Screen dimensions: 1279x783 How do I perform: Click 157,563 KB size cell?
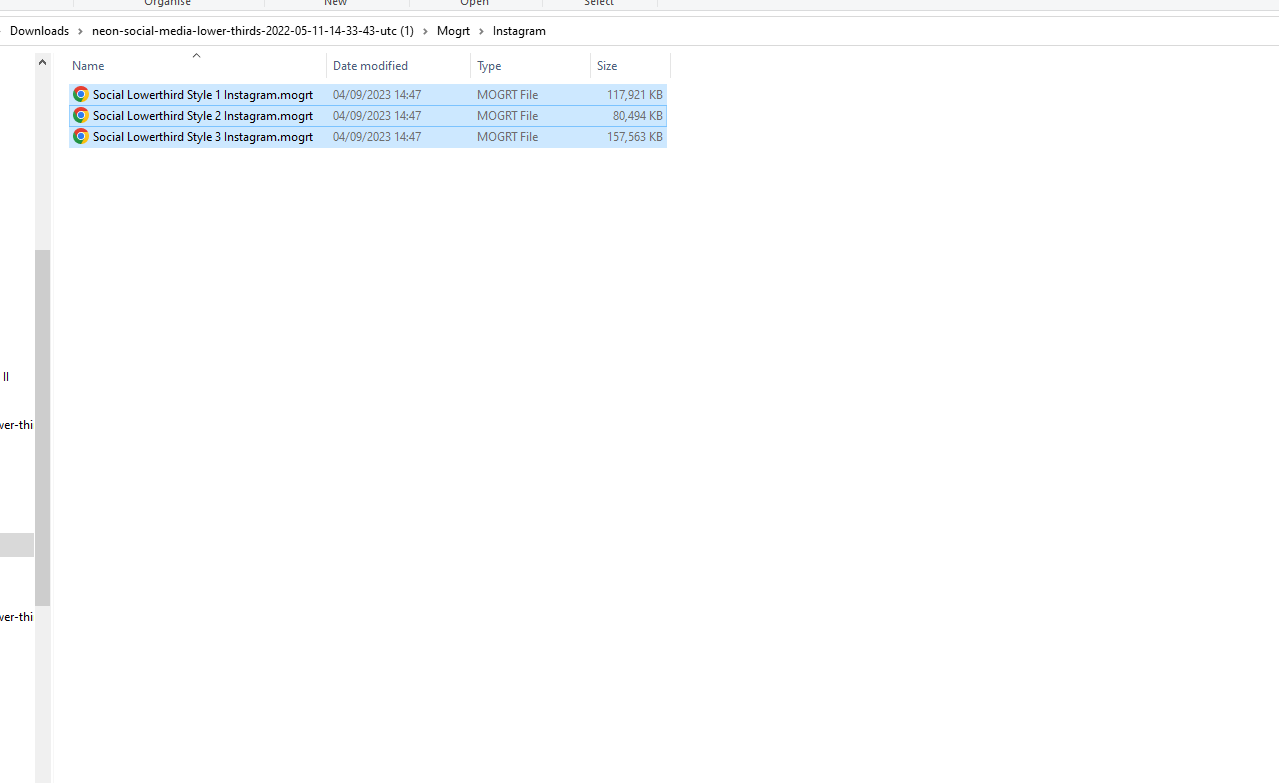(634, 137)
